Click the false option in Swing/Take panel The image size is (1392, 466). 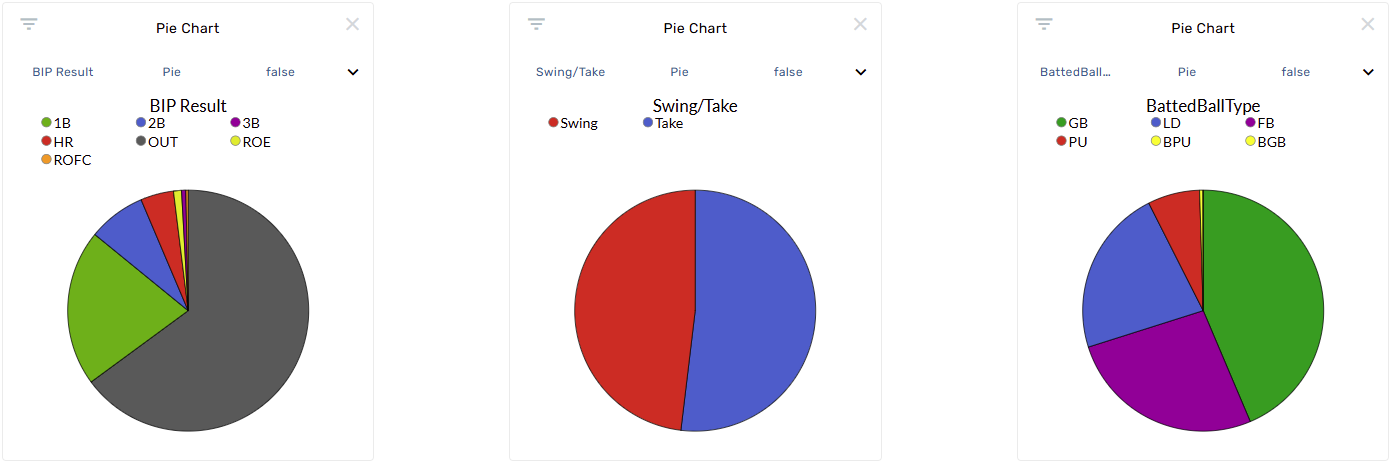[x=788, y=72]
